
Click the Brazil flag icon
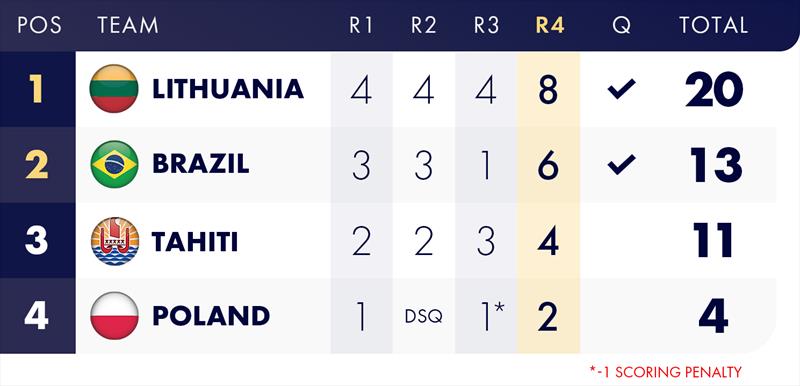coord(114,164)
